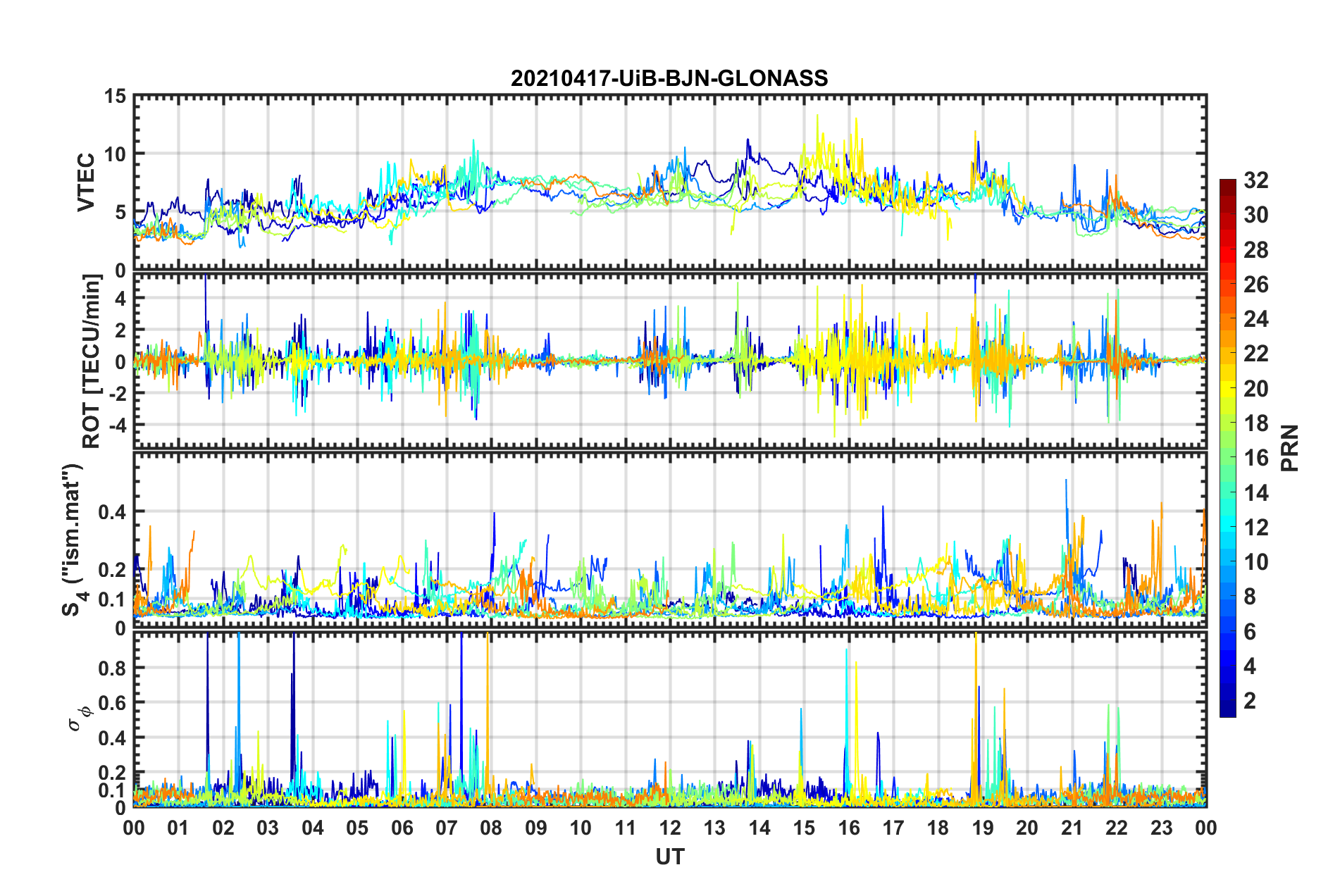The height and width of the screenshot is (896, 1340).
Task: Click UT axis tick label 08
Action: [x=491, y=828]
